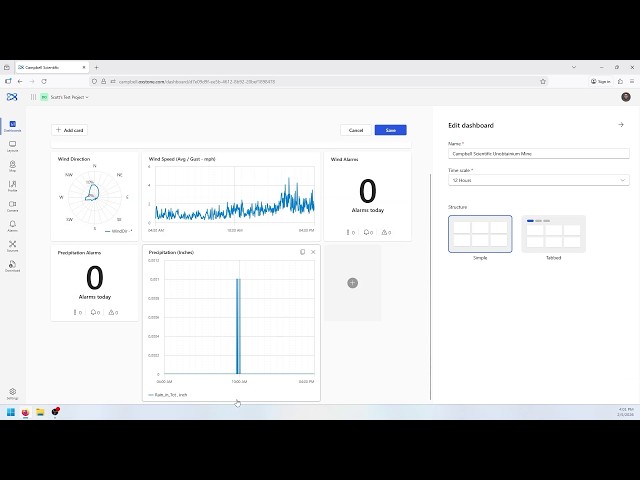640x480 pixels.
Task: Click the site padlock icon
Action: point(103,81)
